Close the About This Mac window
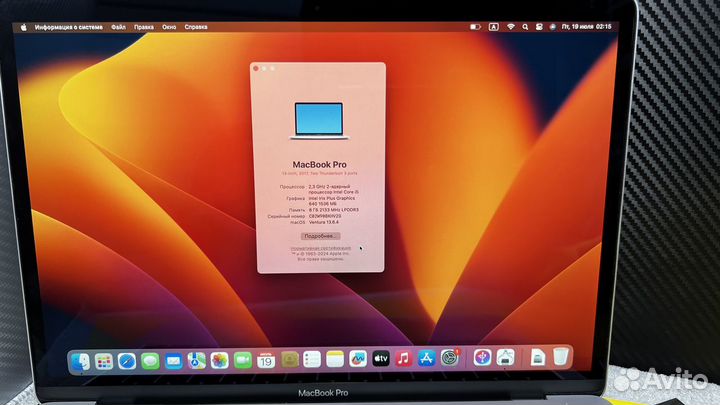Viewport: 720px width, 405px height. pyautogui.click(x=256, y=68)
